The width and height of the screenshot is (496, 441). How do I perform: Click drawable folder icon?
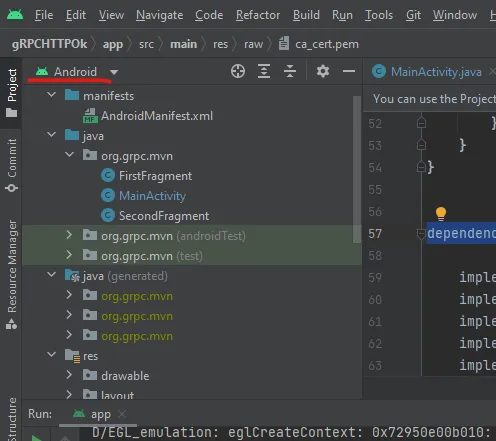pos(90,375)
